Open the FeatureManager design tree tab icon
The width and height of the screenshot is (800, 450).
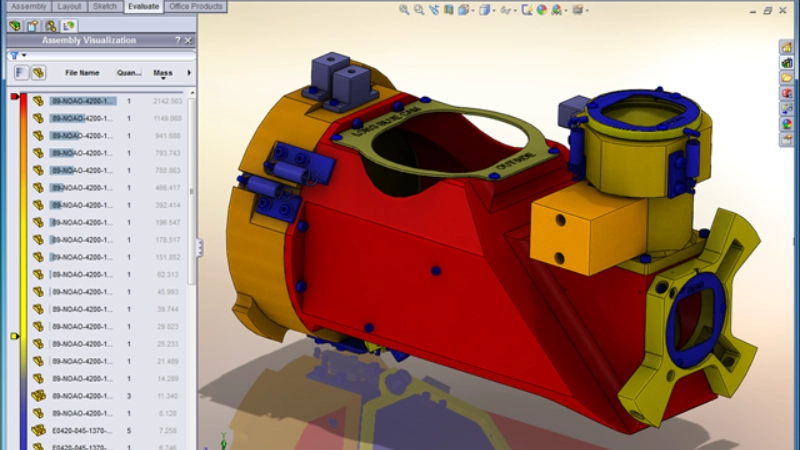coord(15,25)
